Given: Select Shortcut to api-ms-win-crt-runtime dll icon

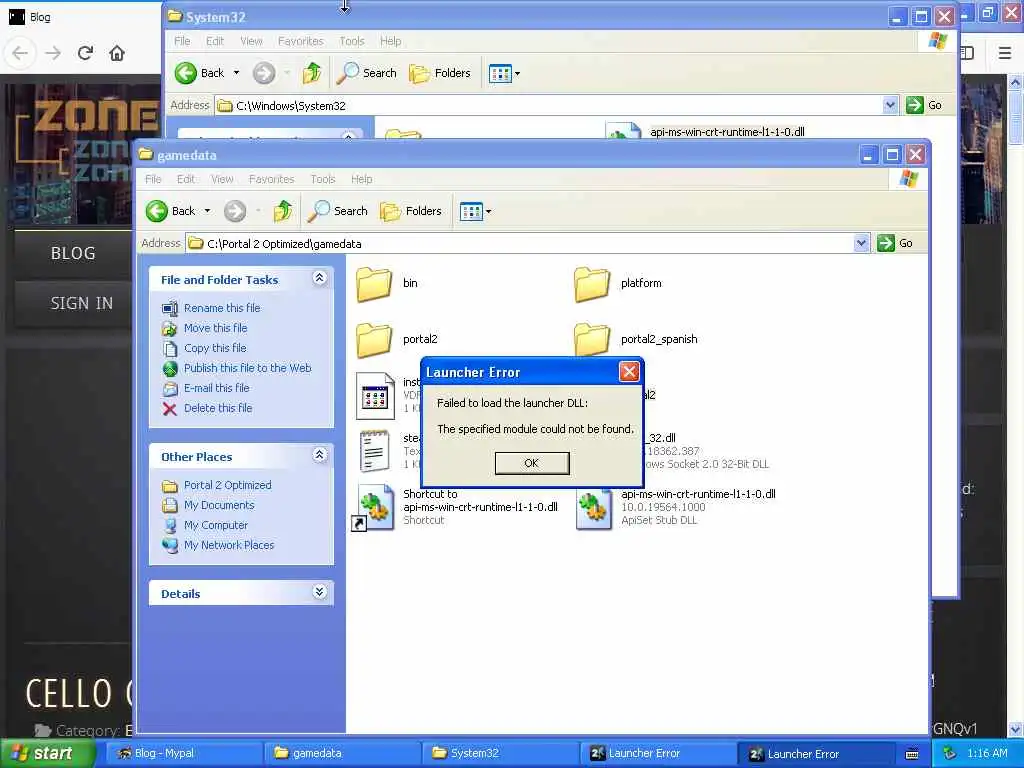Looking at the screenshot, I should tap(374, 507).
